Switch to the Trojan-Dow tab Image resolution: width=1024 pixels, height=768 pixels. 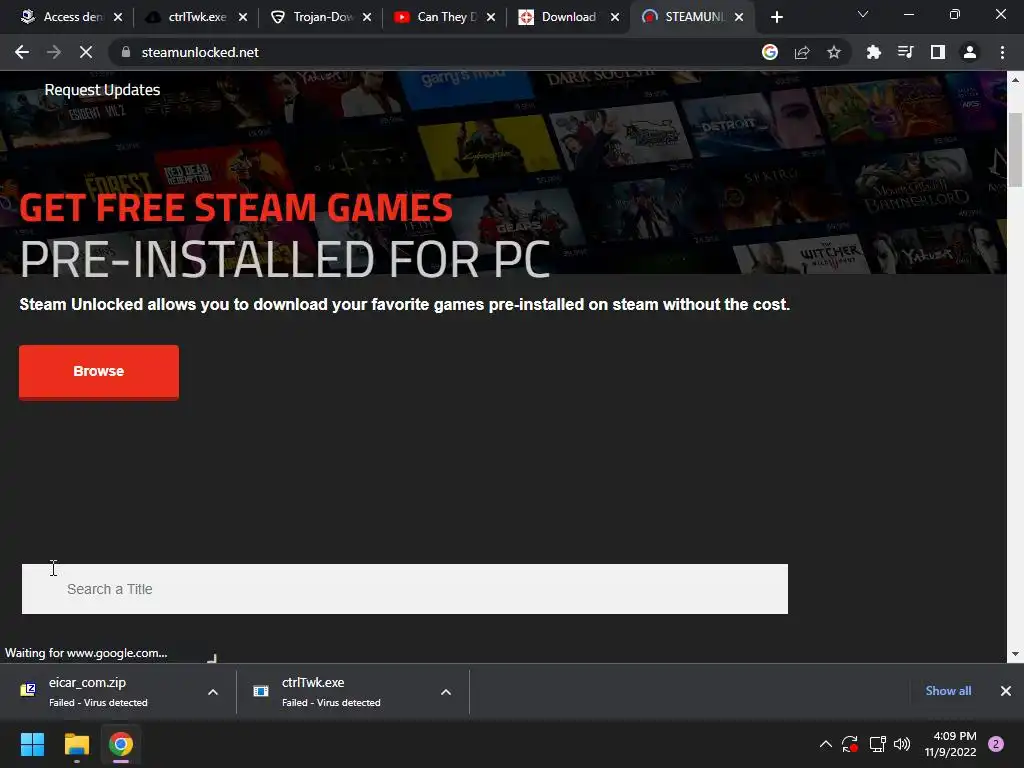click(321, 17)
